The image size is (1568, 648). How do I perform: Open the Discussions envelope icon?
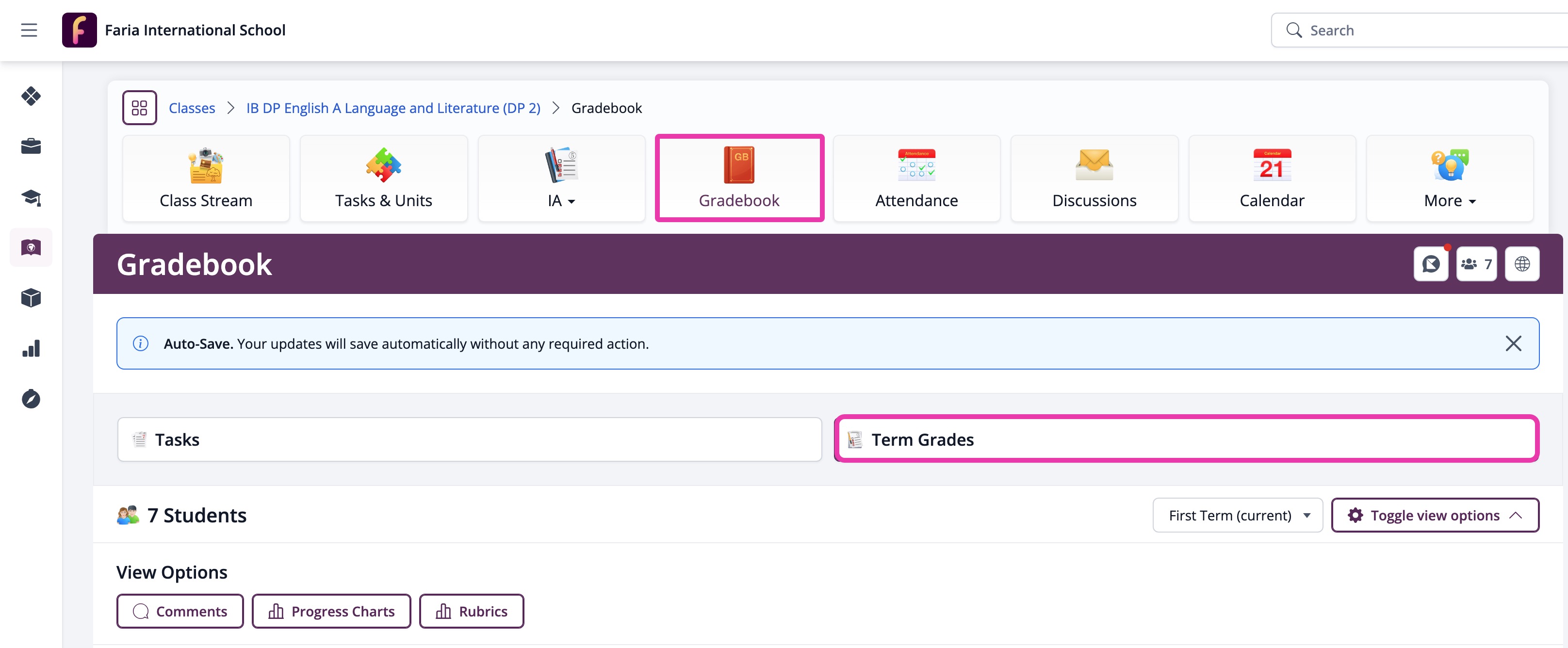(x=1094, y=164)
